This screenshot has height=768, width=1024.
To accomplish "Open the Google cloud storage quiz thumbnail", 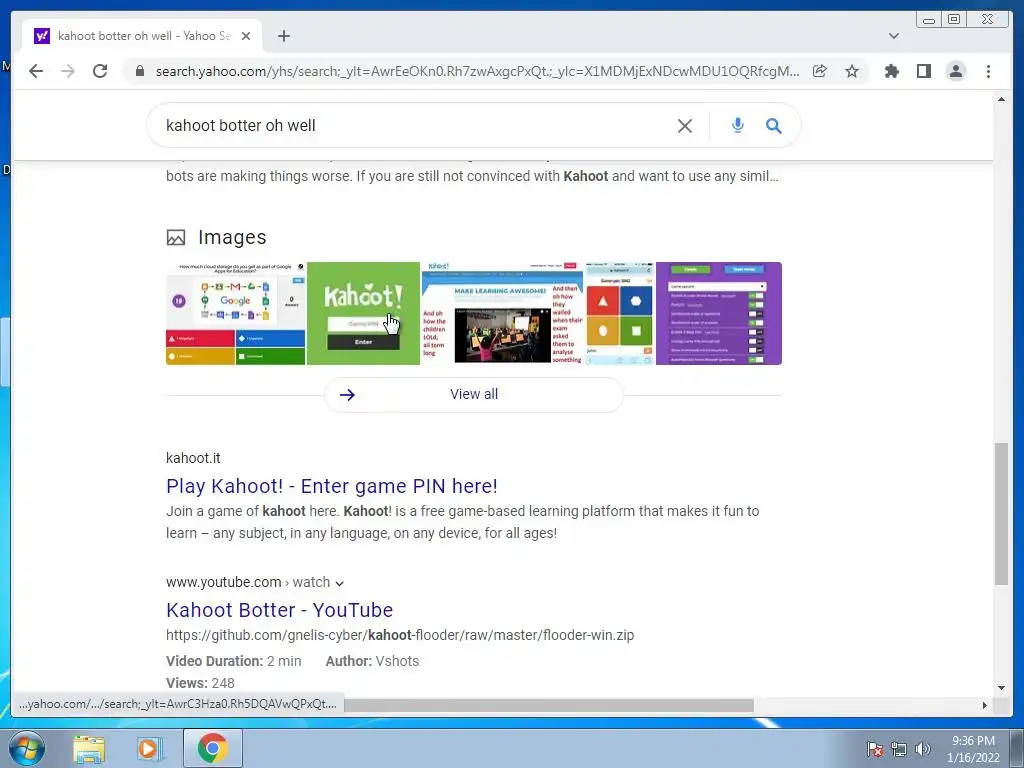I will click(x=236, y=313).
